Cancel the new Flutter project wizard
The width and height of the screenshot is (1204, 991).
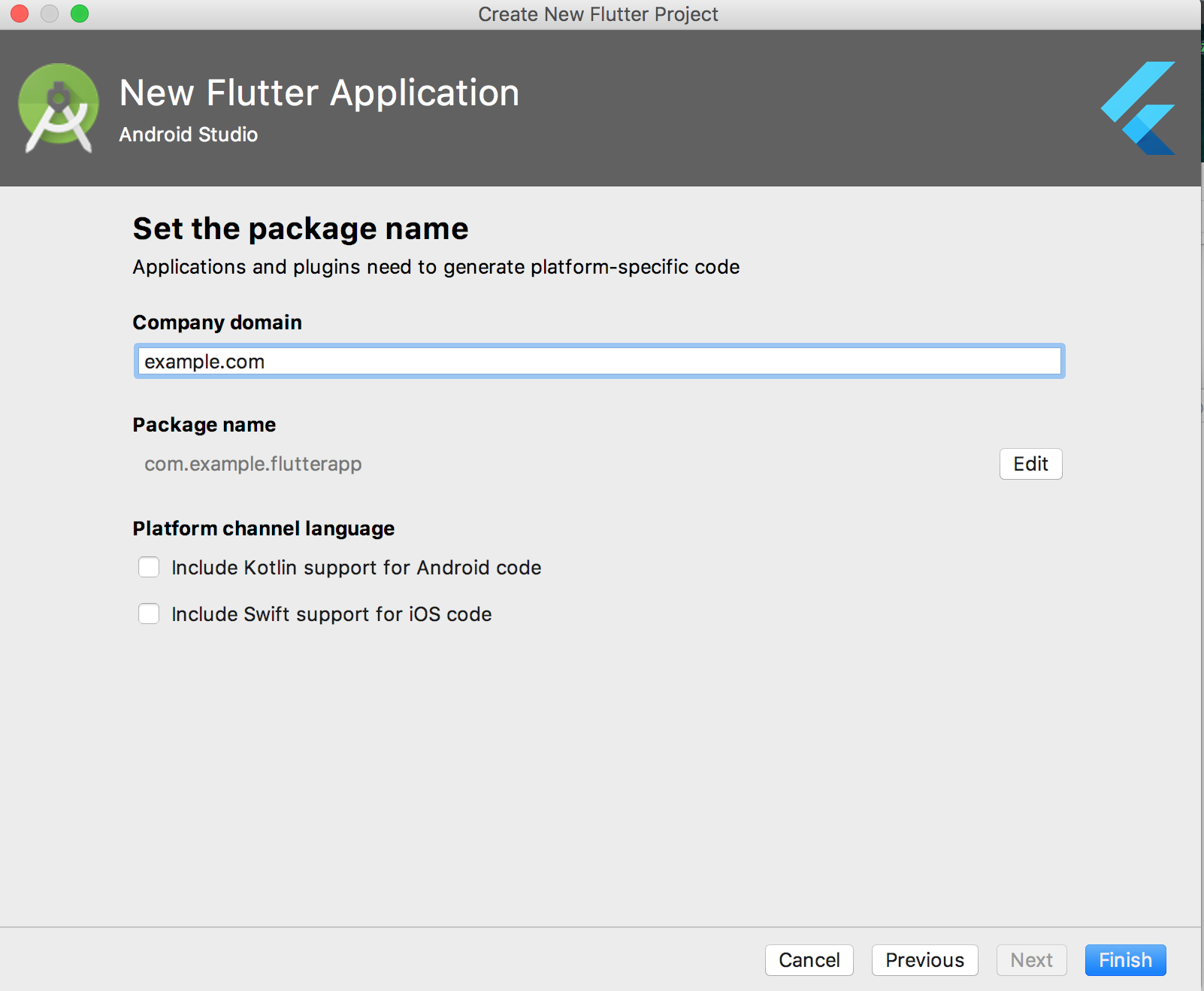tap(809, 960)
